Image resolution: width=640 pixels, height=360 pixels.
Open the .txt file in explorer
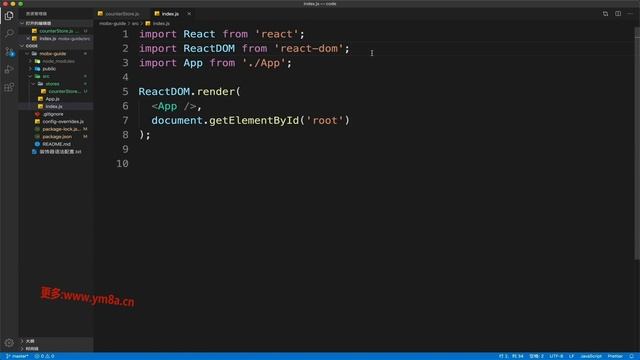60,152
